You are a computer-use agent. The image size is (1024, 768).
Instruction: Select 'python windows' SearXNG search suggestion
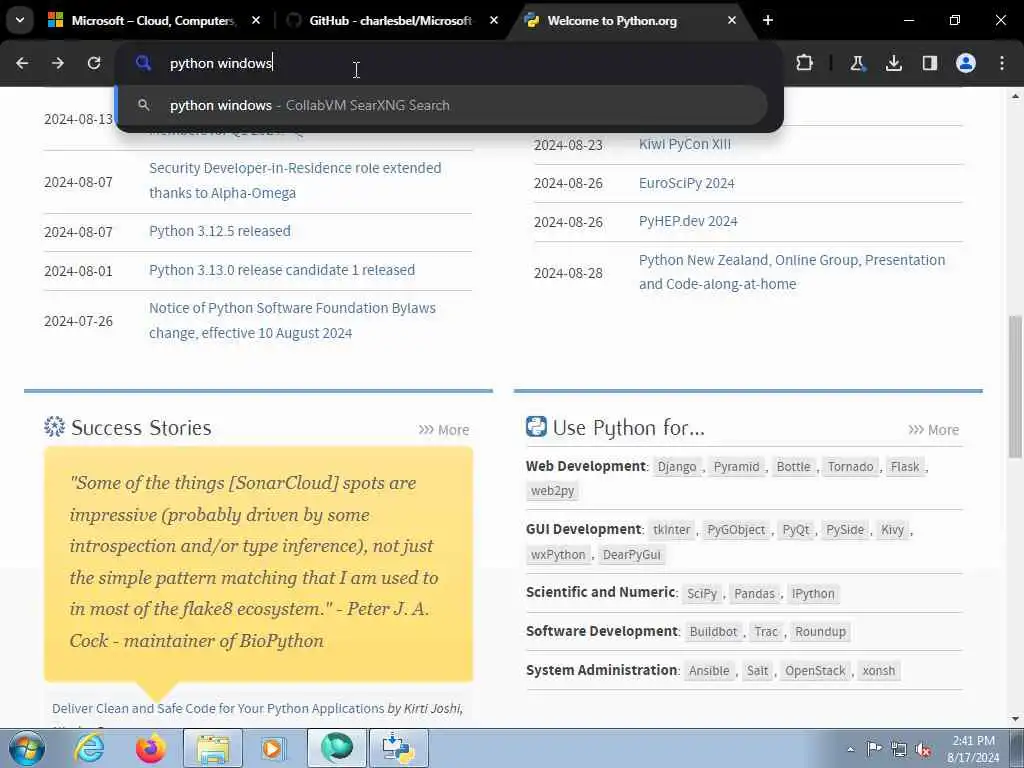pos(441,105)
